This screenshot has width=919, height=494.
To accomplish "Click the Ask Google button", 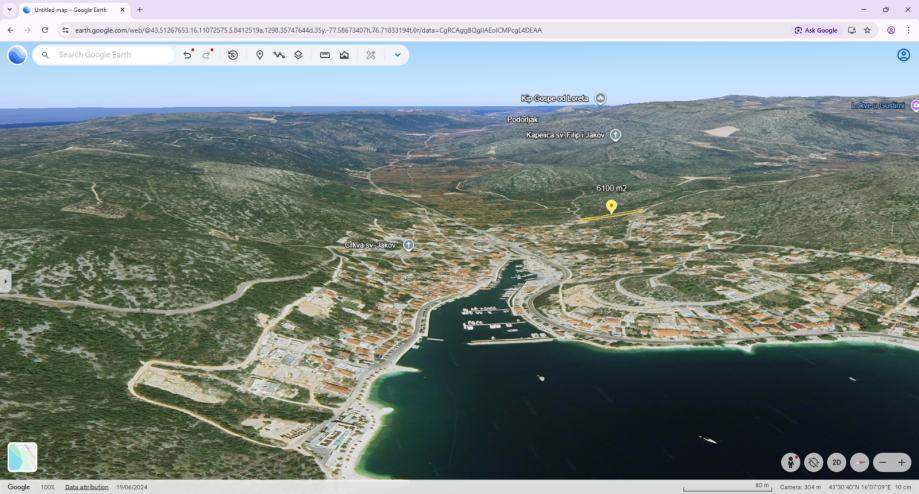I will 816,30.
